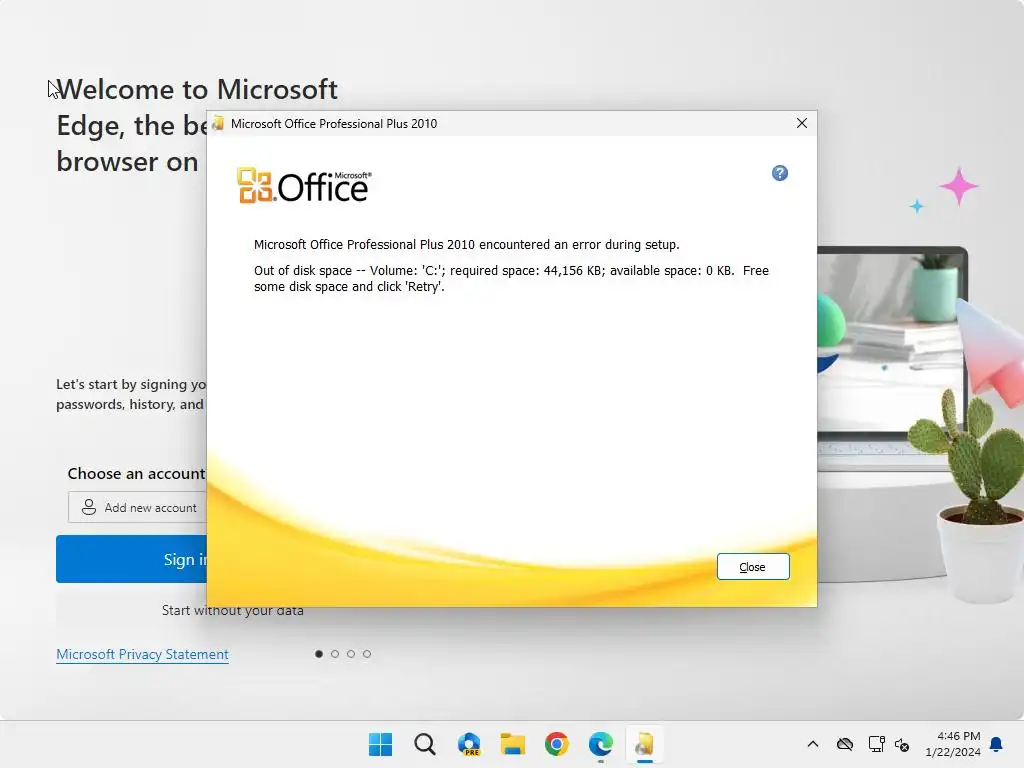This screenshot has height=768, width=1024.
Task: Select the third page indicator dot
Action: (x=351, y=654)
